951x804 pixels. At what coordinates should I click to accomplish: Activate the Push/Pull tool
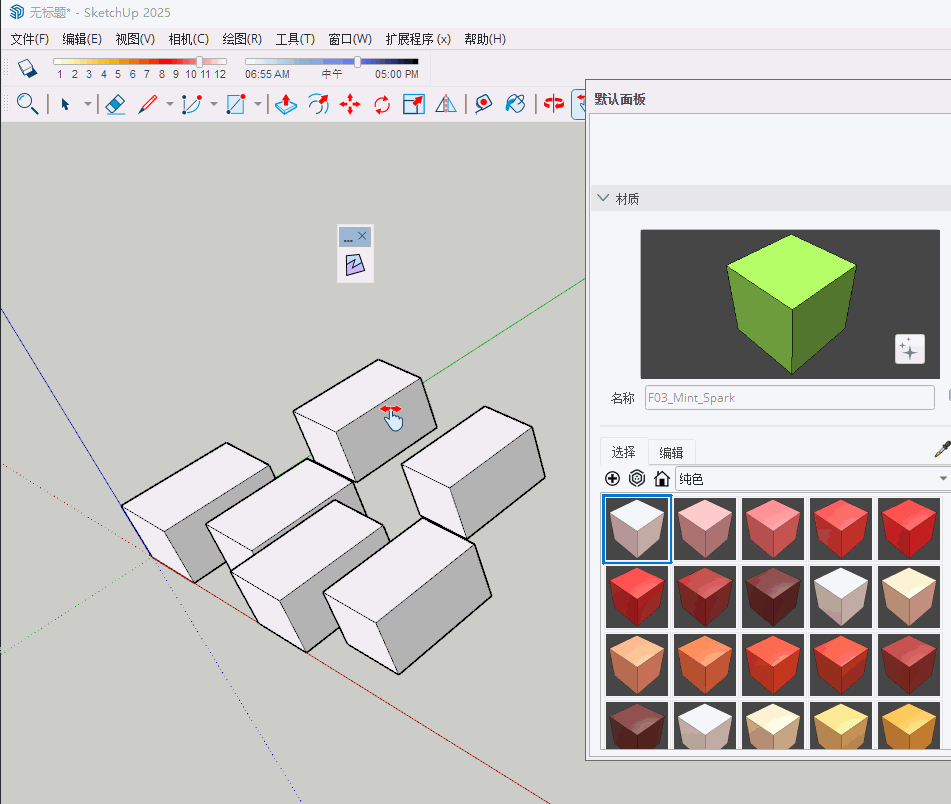[x=286, y=104]
